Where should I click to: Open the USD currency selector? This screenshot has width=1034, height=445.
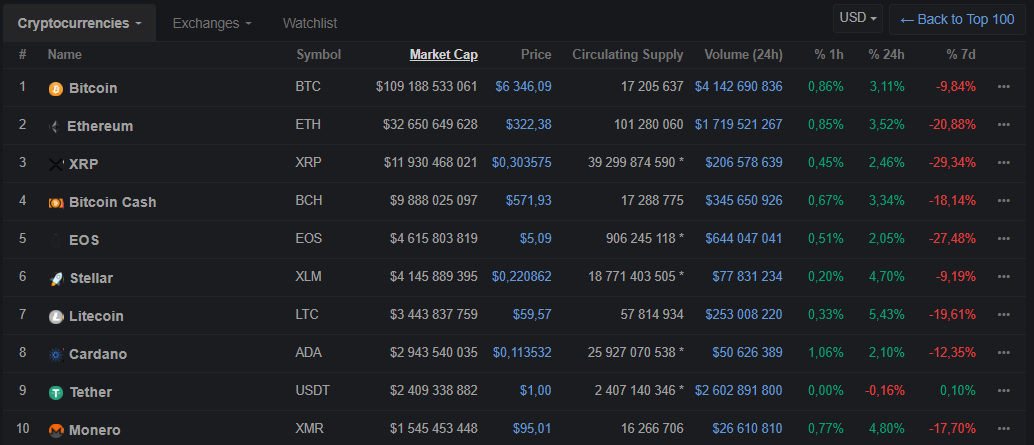(859, 18)
